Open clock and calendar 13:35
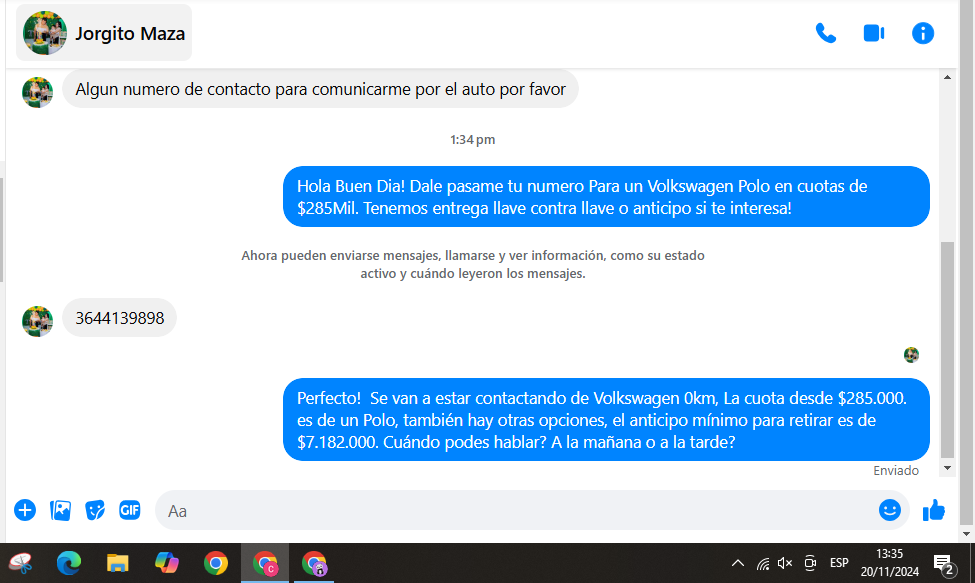The height and width of the screenshot is (583, 975). (x=889, y=562)
